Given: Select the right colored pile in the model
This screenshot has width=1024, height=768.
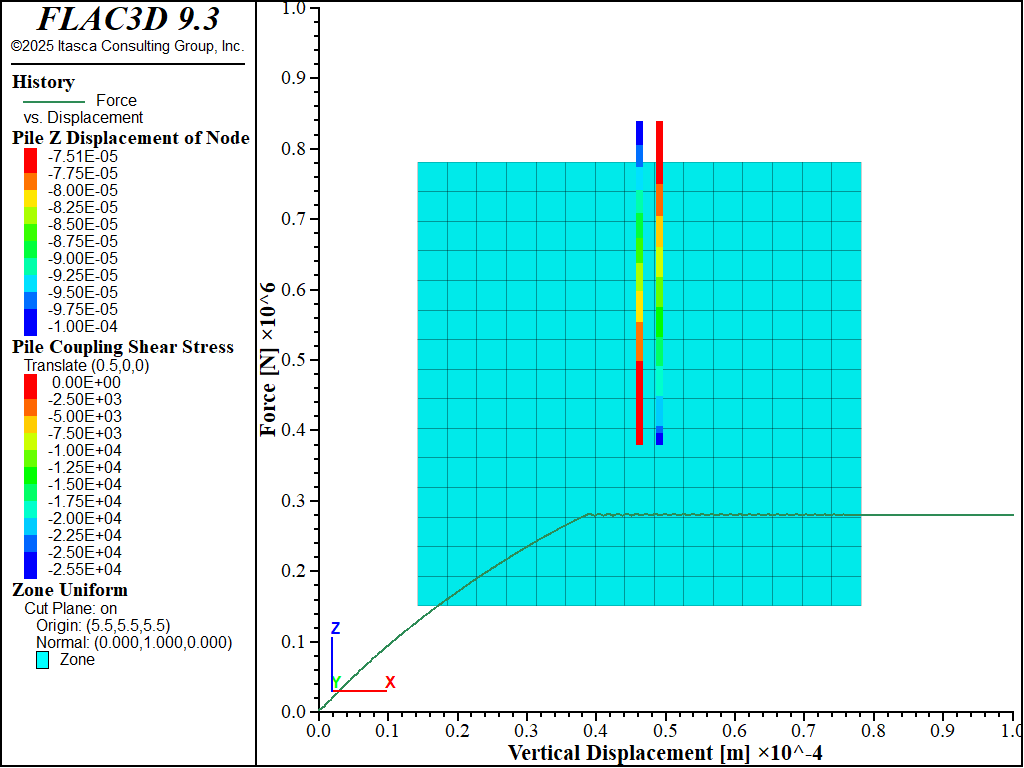Looking at the screenshot, I should [x=659, y=282].
